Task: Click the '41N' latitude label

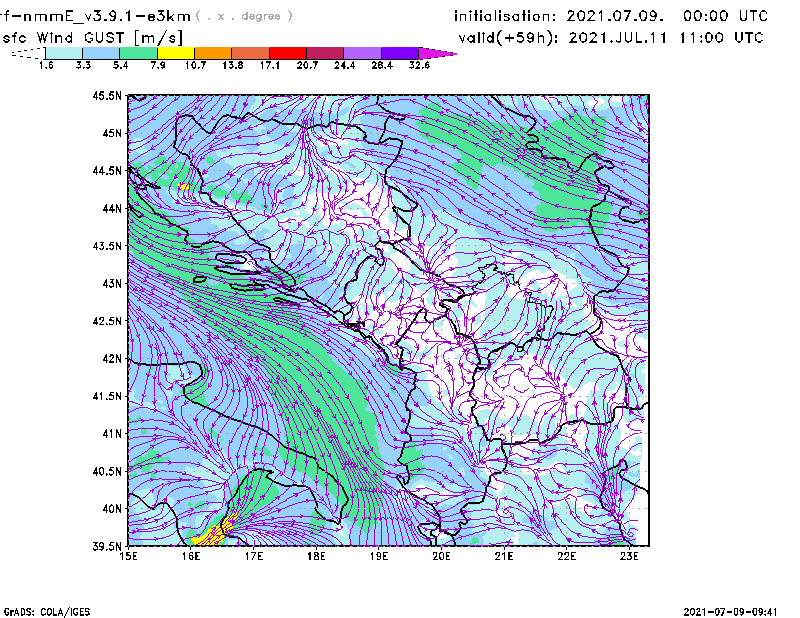Action: [x=112, y=434]
